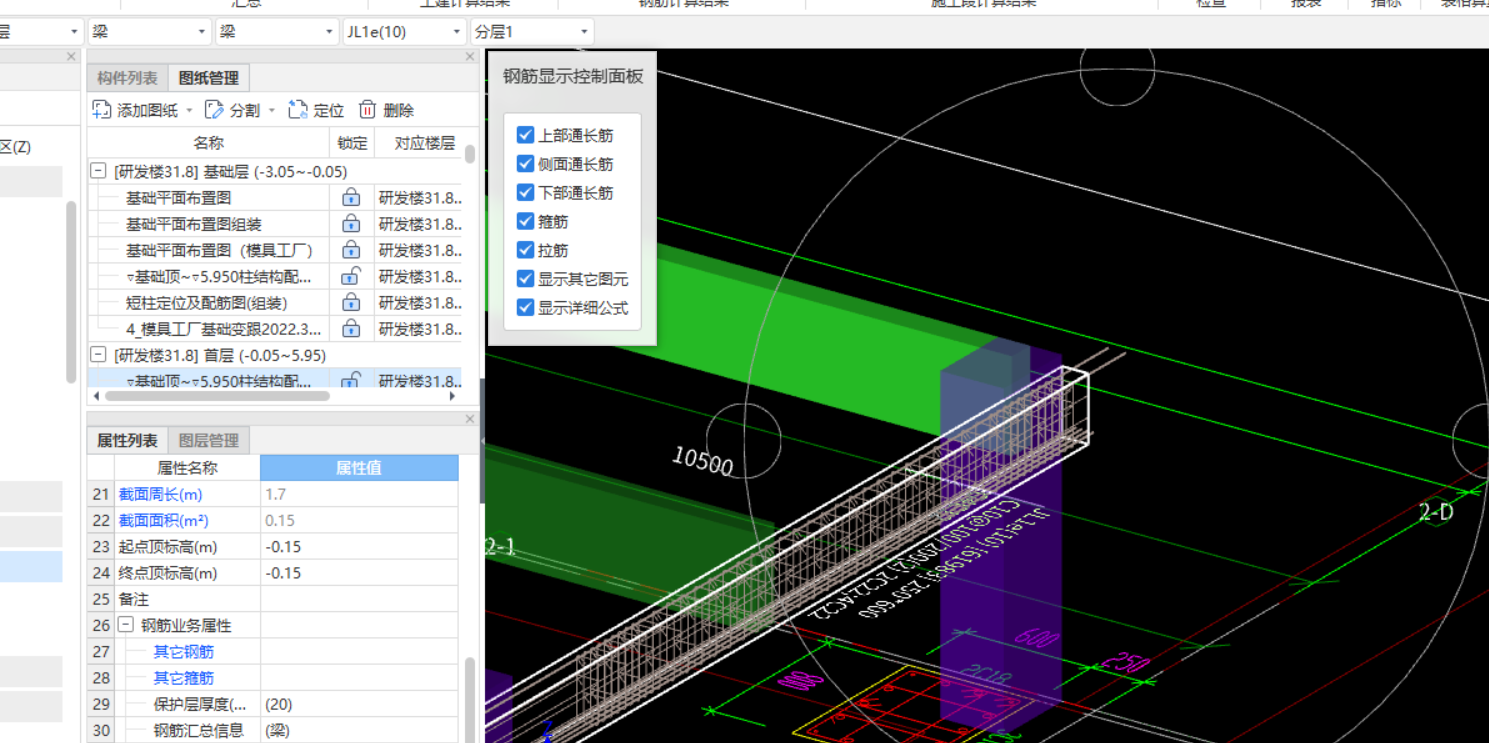
Task: Switch to 图层管理 tab
Action: coord(208,440)
